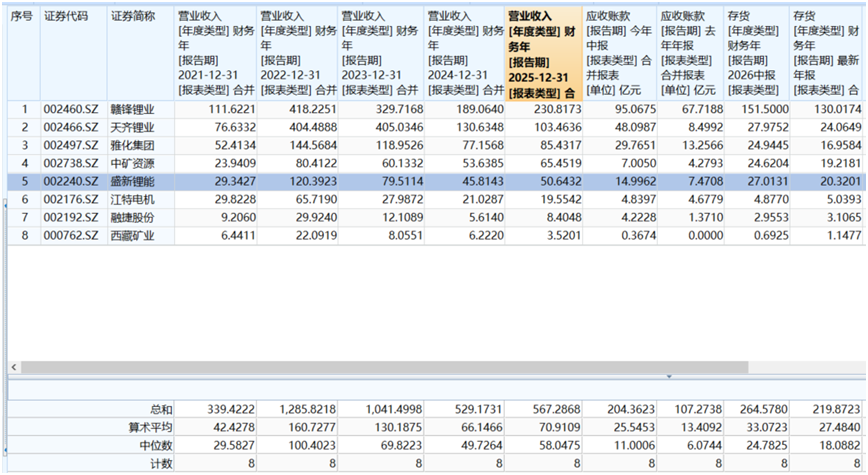This screenshot has width=868, height=475.
Task: Select average value 70.9109
Action: (544, 427)
